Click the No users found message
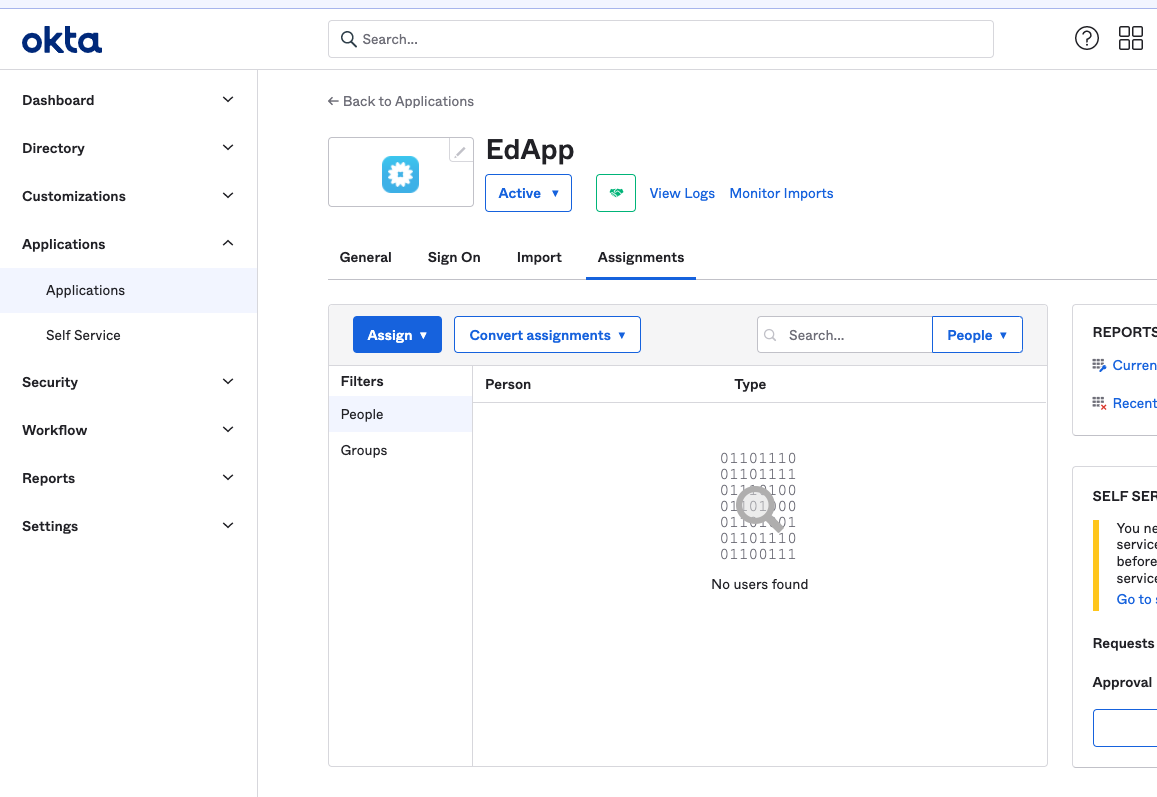The image size is (1157, 797). click(x=759, y=584)
